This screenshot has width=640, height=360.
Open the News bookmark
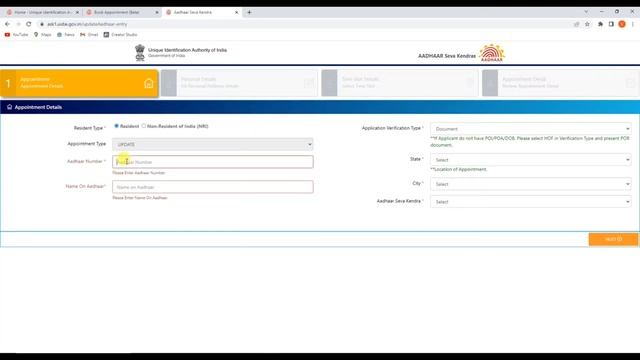66,35
